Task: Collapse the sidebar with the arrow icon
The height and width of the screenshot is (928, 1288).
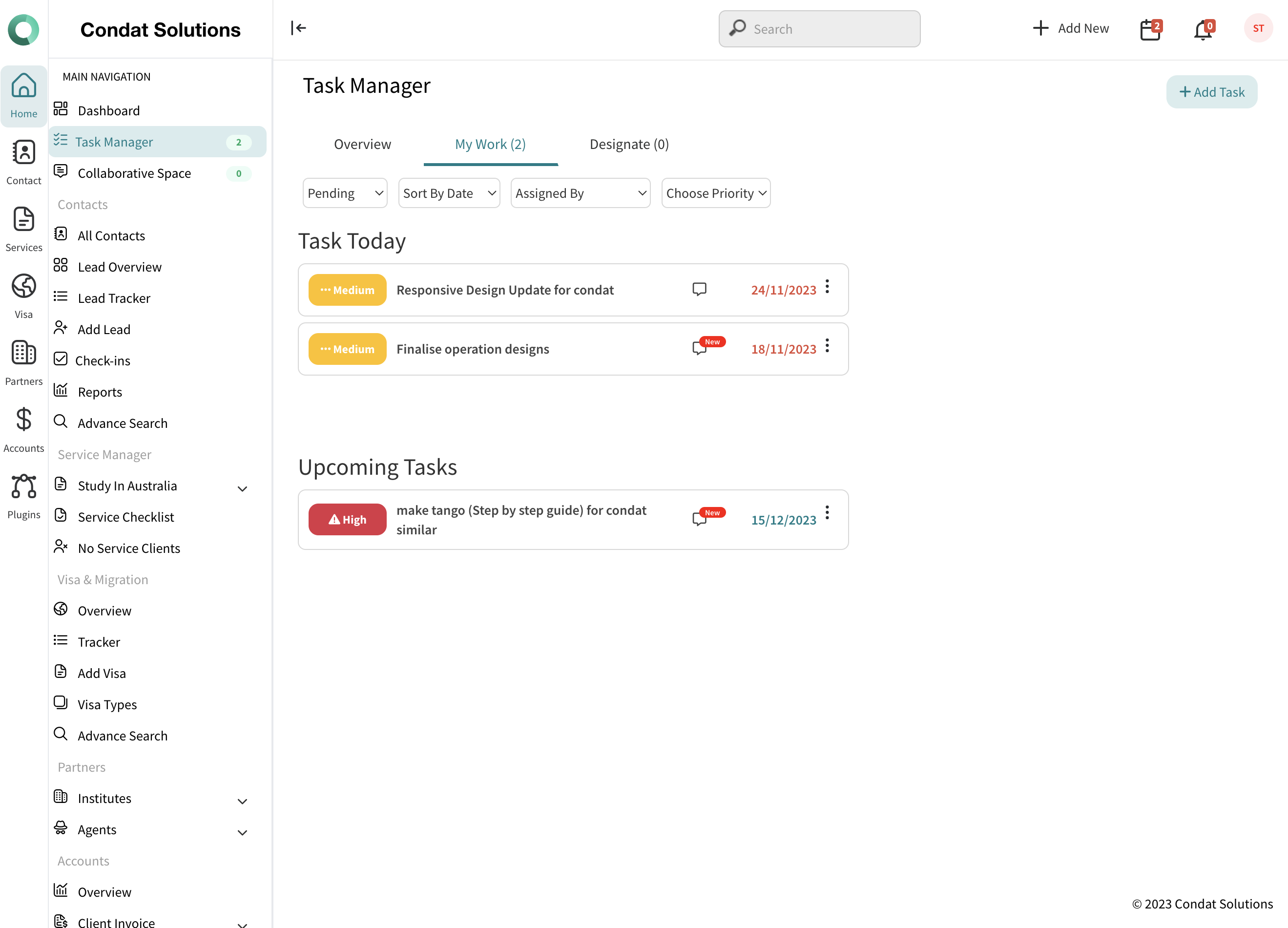Action: [x=298, y=28]
